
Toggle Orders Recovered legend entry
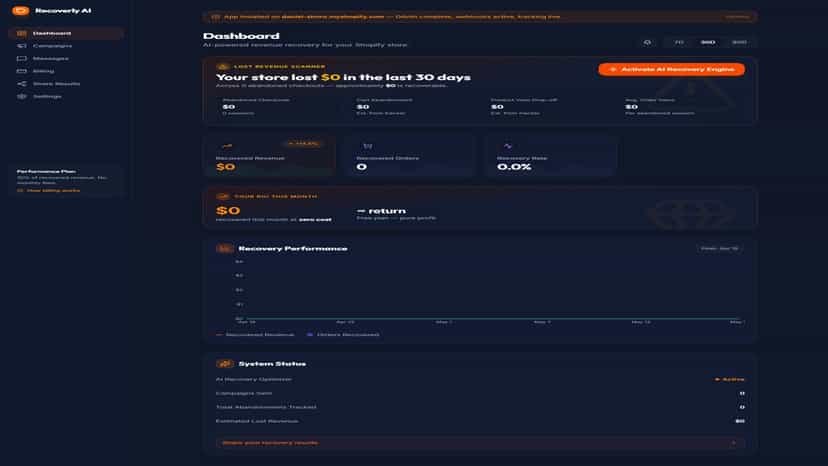click(x=343, y=334)
